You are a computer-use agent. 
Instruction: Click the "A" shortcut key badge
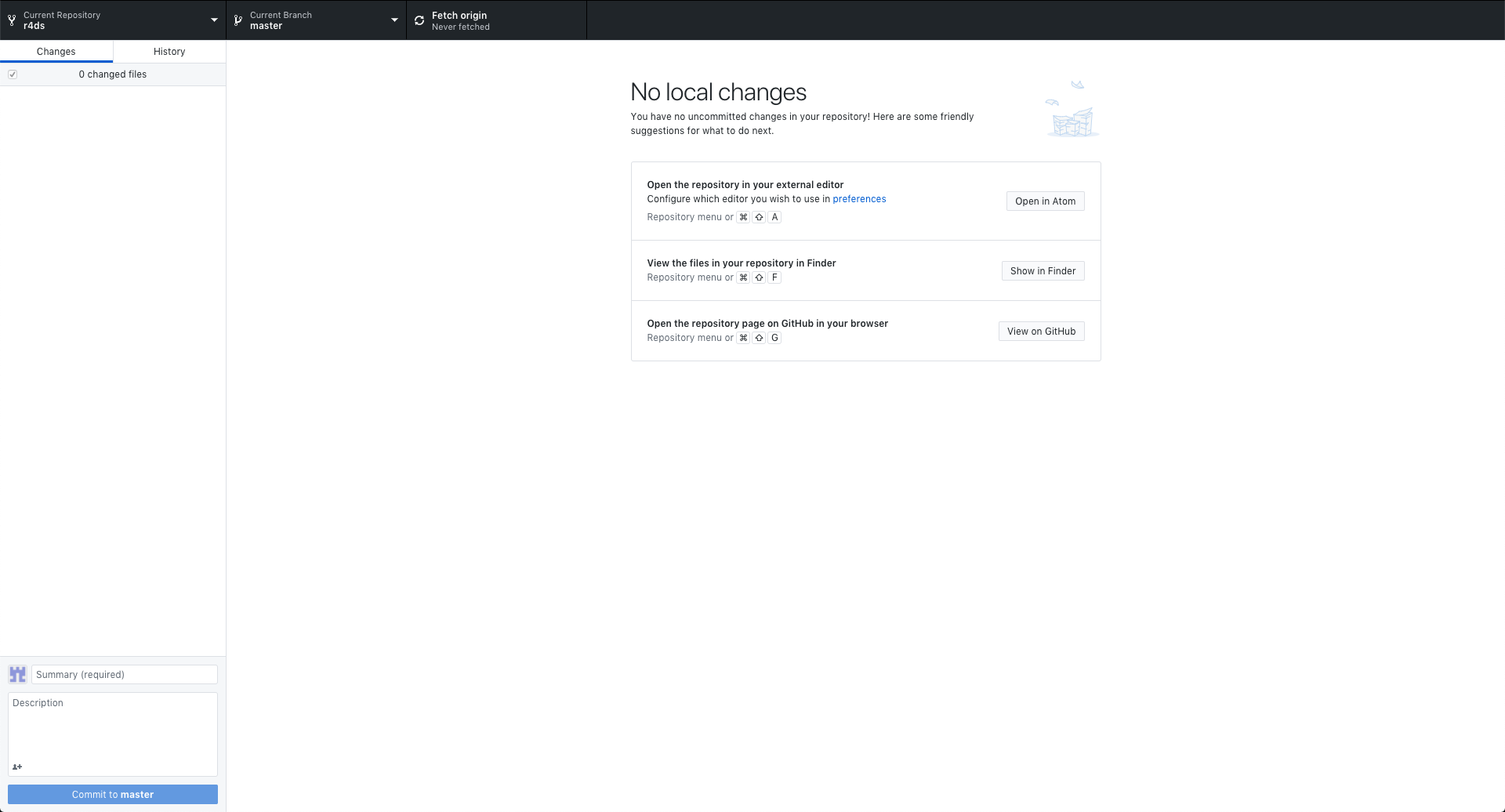[774, 217]
